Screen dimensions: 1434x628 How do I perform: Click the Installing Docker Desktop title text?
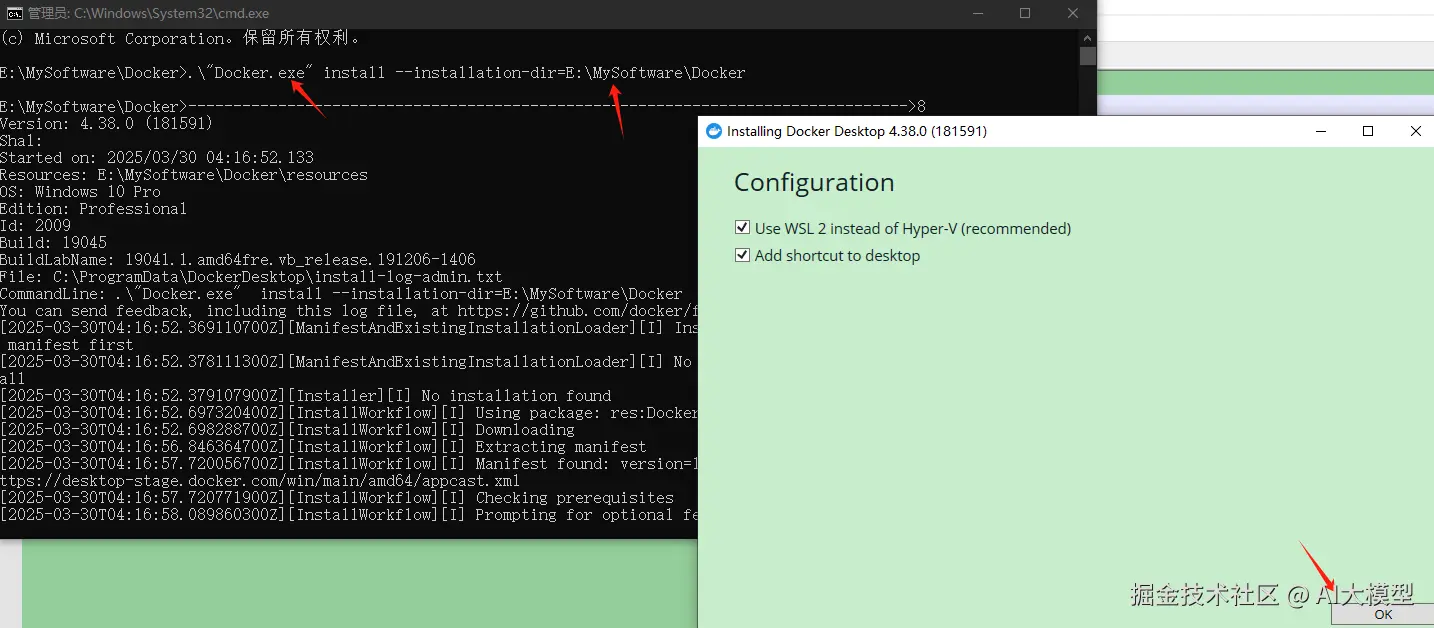[857, 131]
